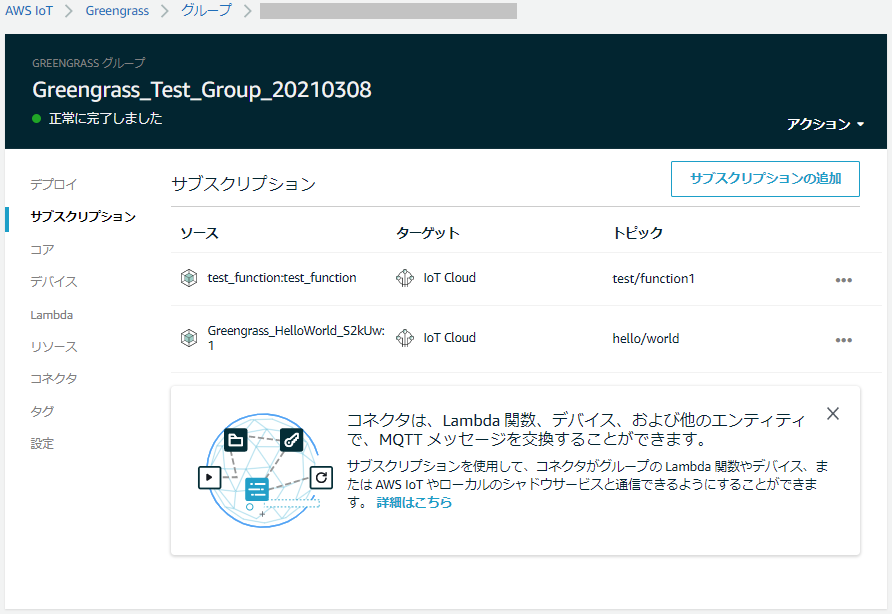Open the ellipsis menu for hello/world row
Screen dimensions: 892x614
click(844, 340)
